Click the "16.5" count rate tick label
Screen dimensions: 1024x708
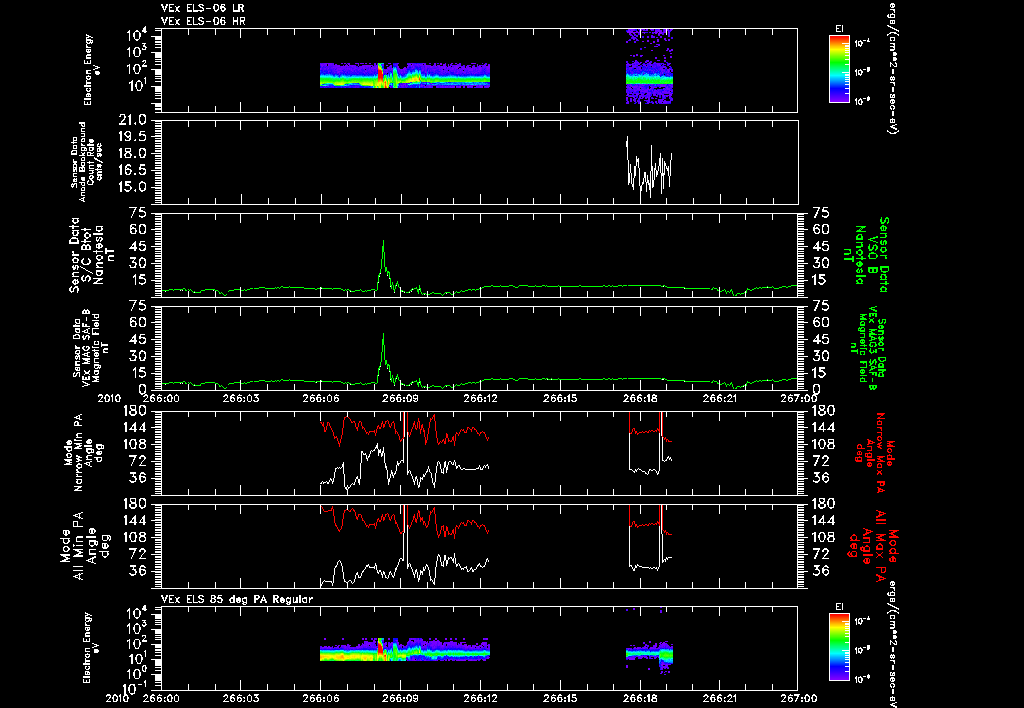click(x=133, y=170)
